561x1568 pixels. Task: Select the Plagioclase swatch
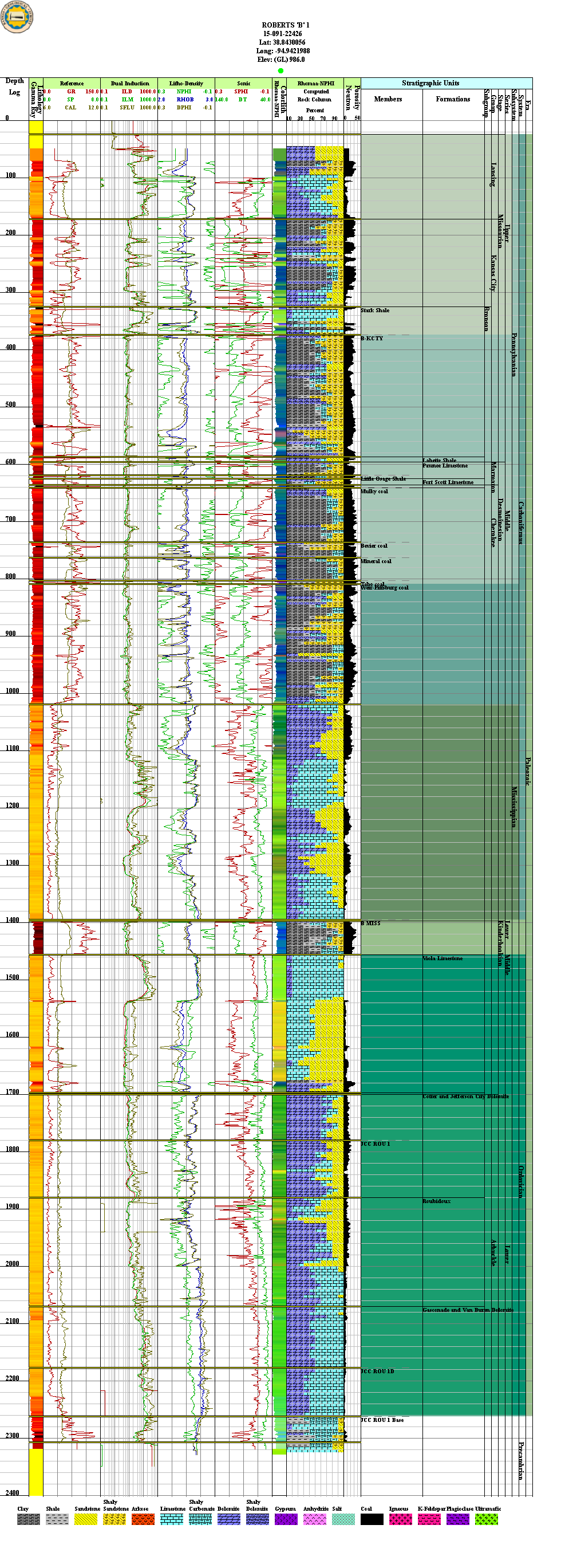point(457,1519)
